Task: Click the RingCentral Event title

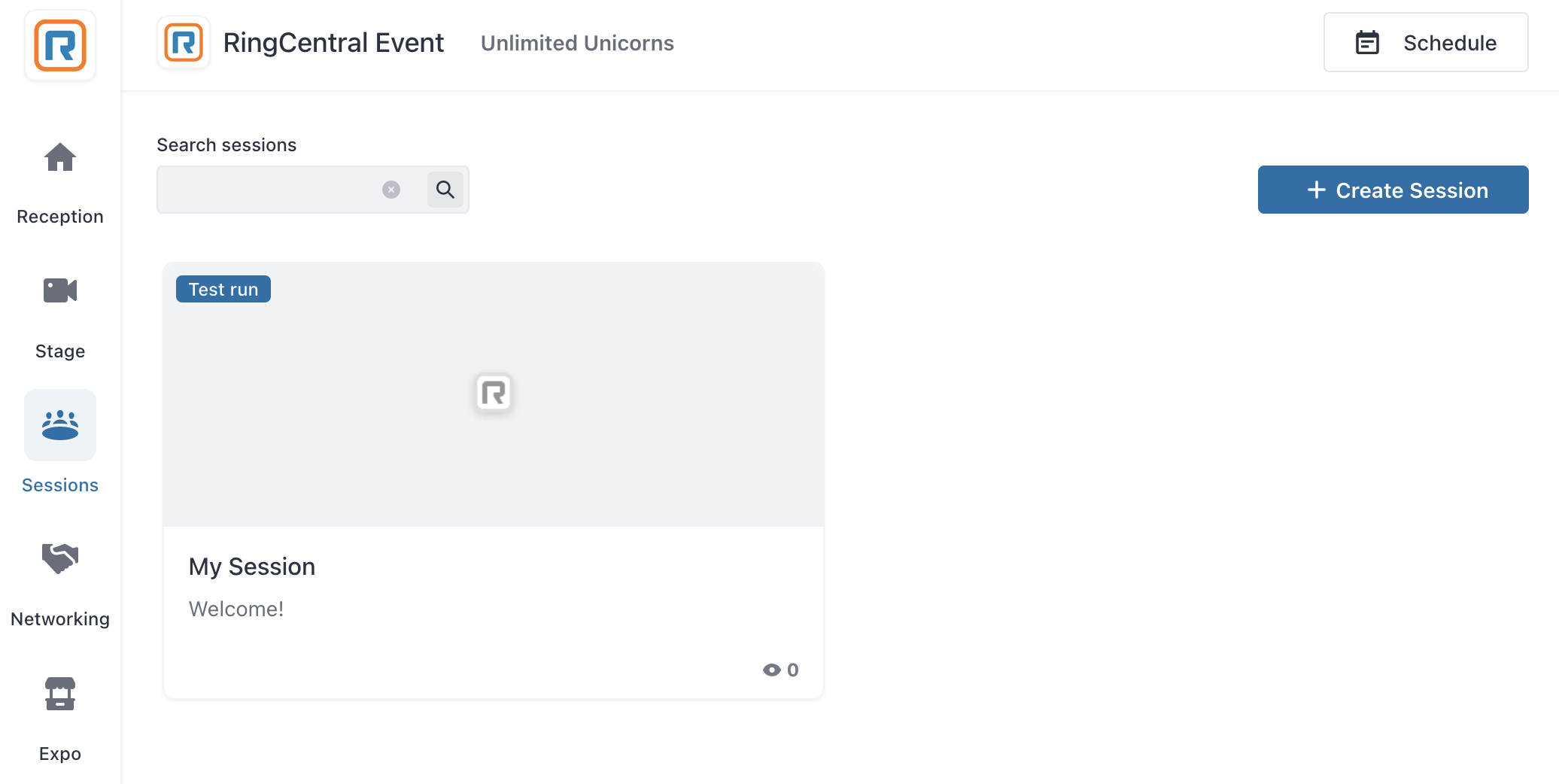Action: [x=333, y=43]
